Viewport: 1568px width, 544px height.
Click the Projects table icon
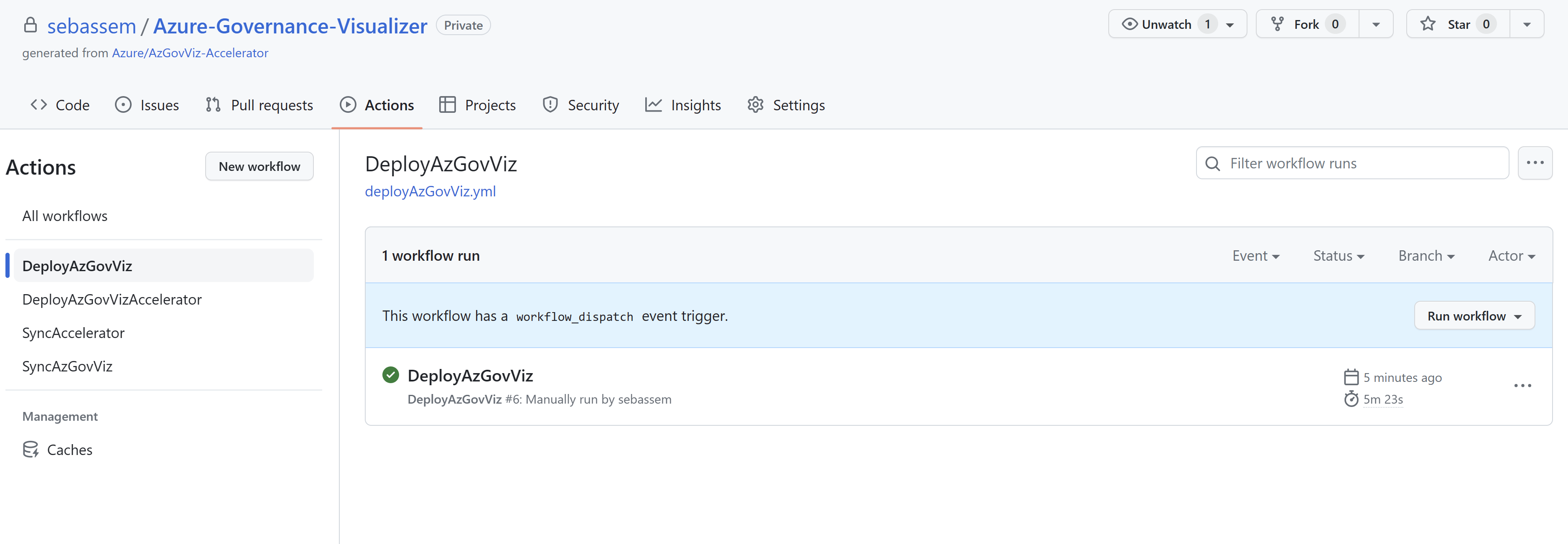click(x=448, y=104)
